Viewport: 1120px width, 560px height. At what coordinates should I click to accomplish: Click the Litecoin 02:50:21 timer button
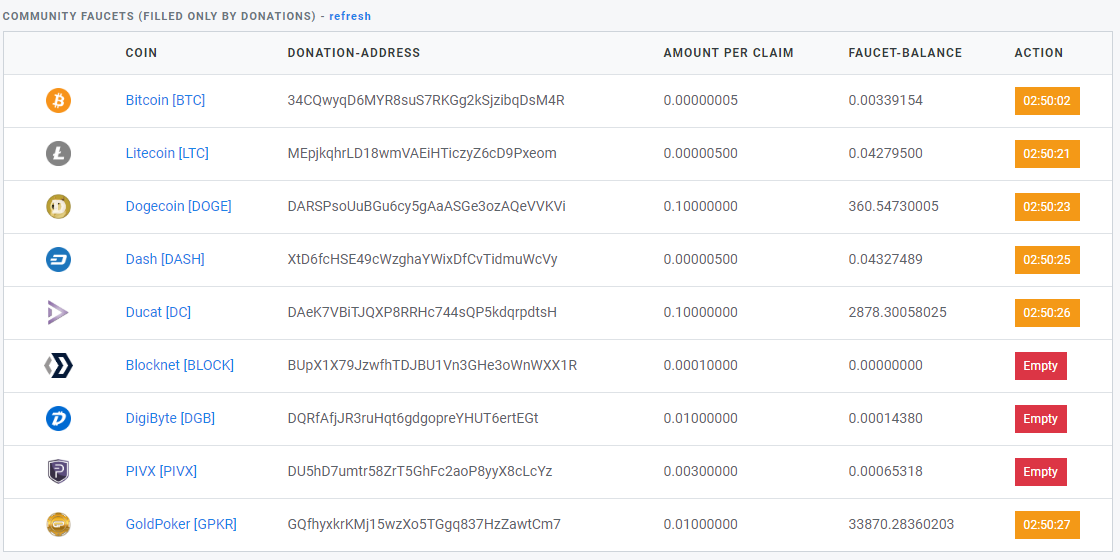(1047, 154)
